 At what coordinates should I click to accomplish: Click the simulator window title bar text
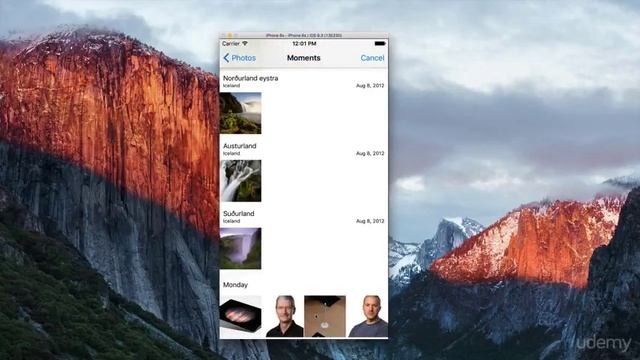tap(304, 36)
